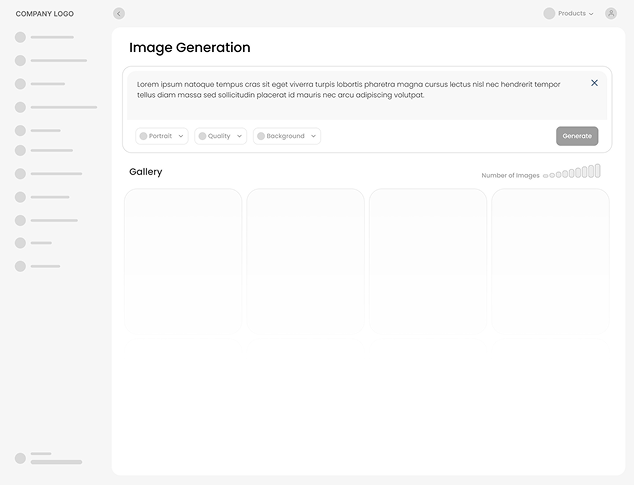Screen dimensions: 634x485
Task: Open the Portrait dropdown
Action: (x=162, y=136)
